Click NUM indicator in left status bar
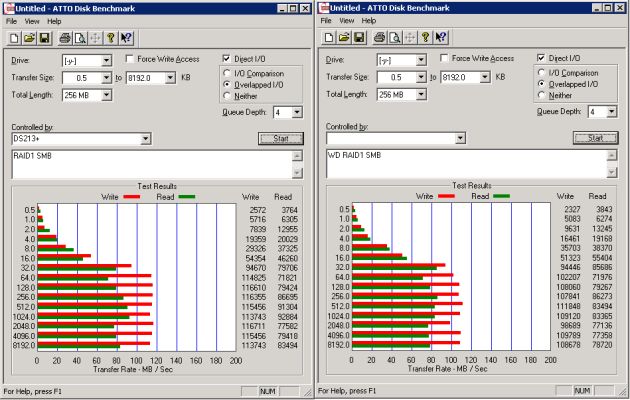Image resolution: width=630 pixels, height=400 pixels. point(268,391)
